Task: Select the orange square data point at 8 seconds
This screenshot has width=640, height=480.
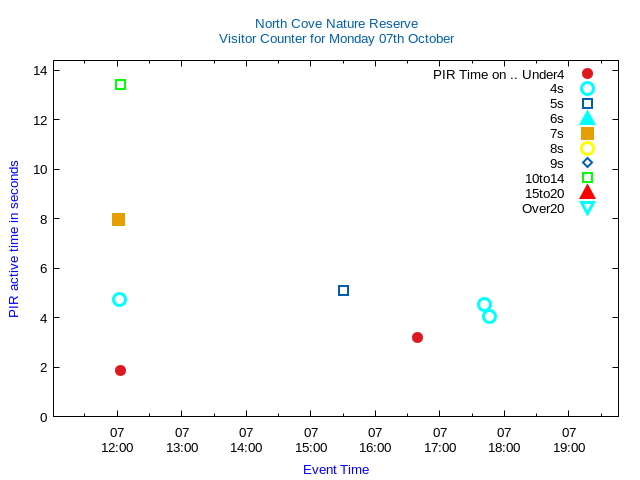Action: [118, 219]
